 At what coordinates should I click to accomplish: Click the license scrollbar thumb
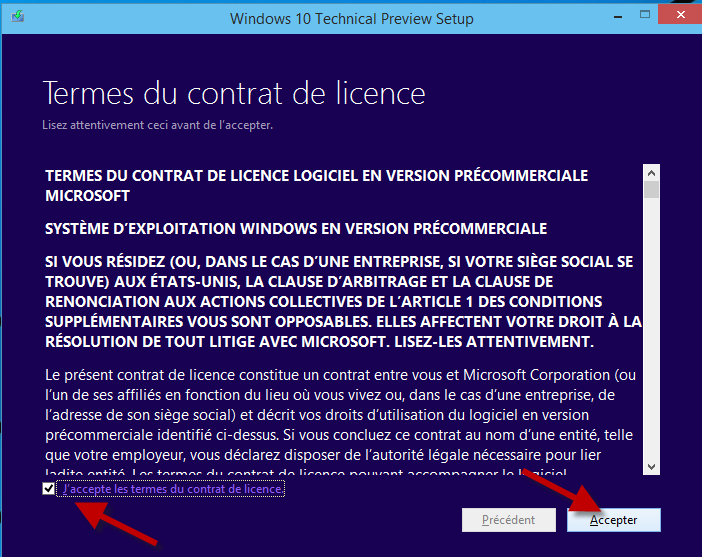coord(651,189)
